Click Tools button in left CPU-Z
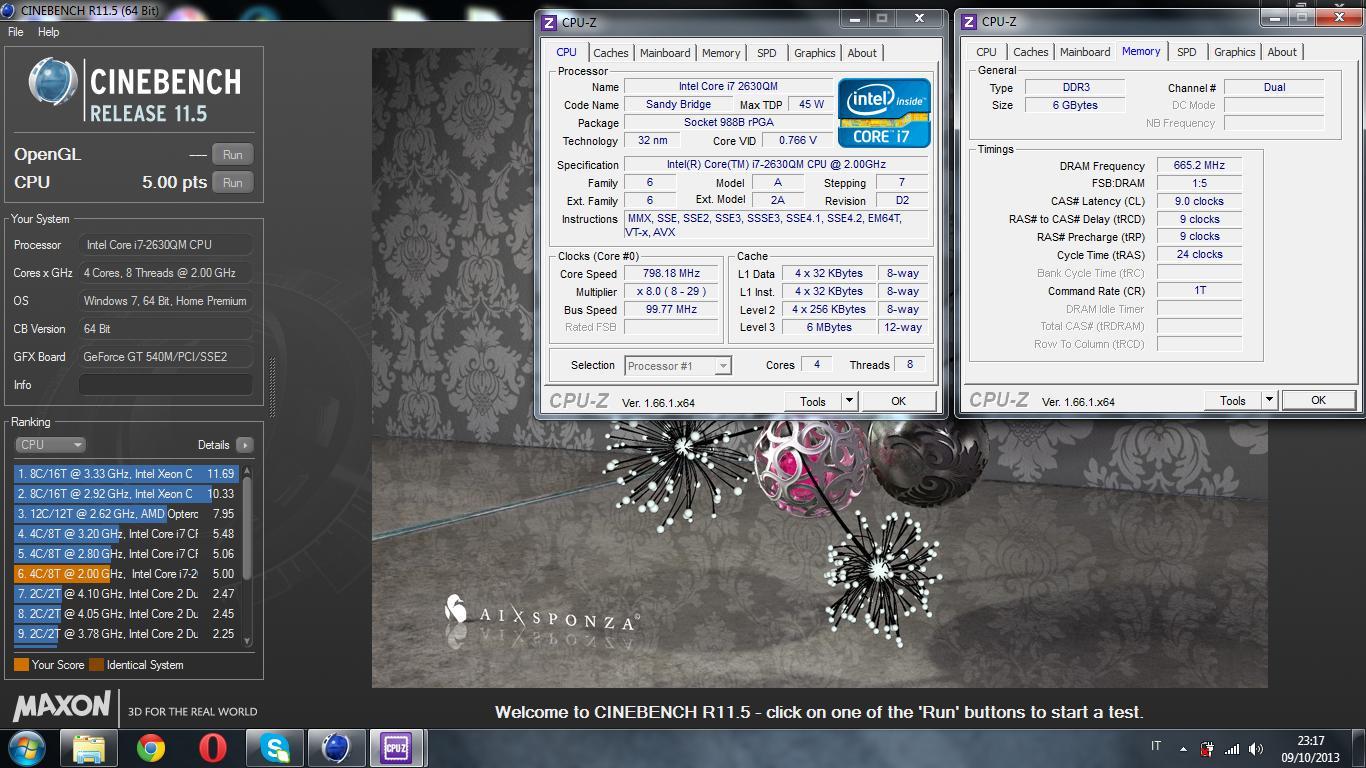 tap(813, 401)
